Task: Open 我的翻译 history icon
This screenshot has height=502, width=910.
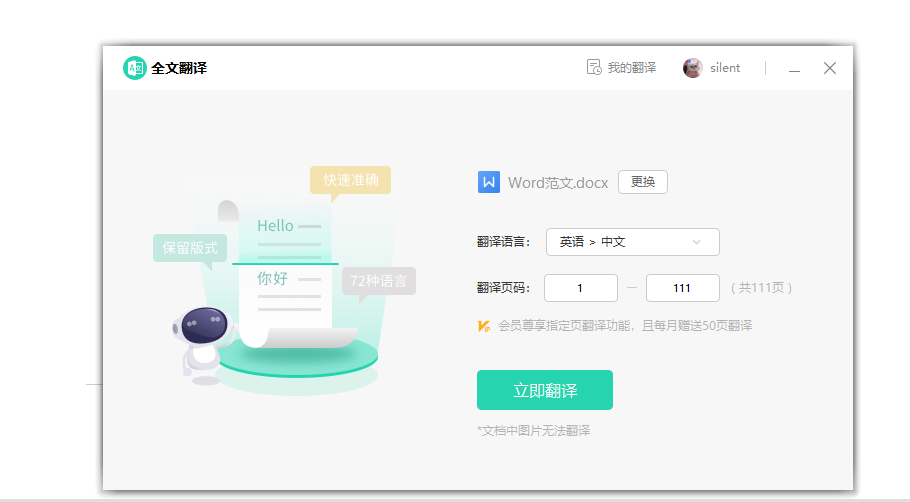Action: tap(594, 67)
